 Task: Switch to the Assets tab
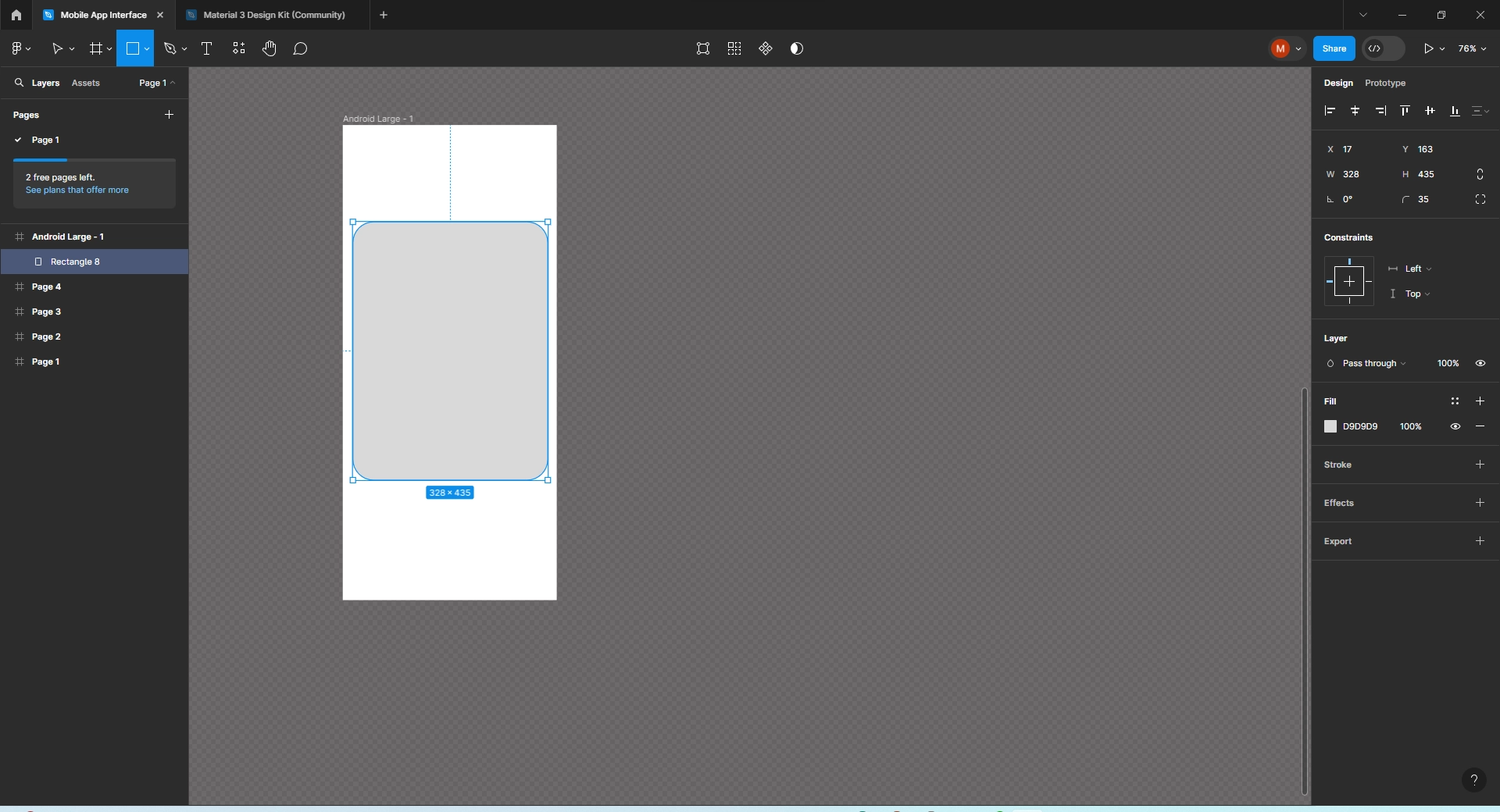point(86,83)
